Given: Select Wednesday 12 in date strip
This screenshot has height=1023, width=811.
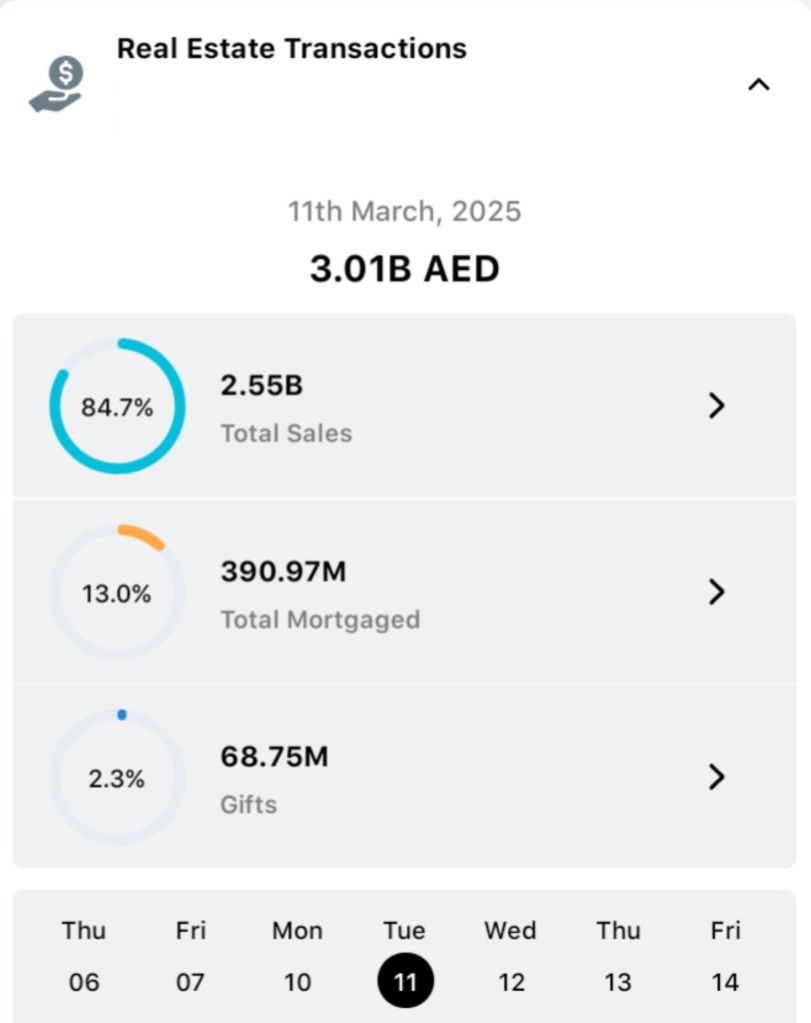Looking at the screenshot, I should pyautogui.click(x=511, y=957).
